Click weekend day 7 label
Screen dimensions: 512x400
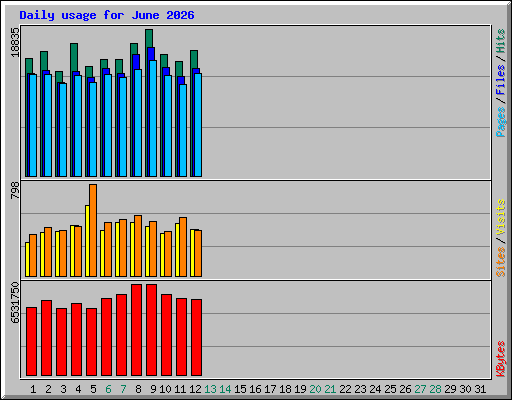(x=123, y=389)
